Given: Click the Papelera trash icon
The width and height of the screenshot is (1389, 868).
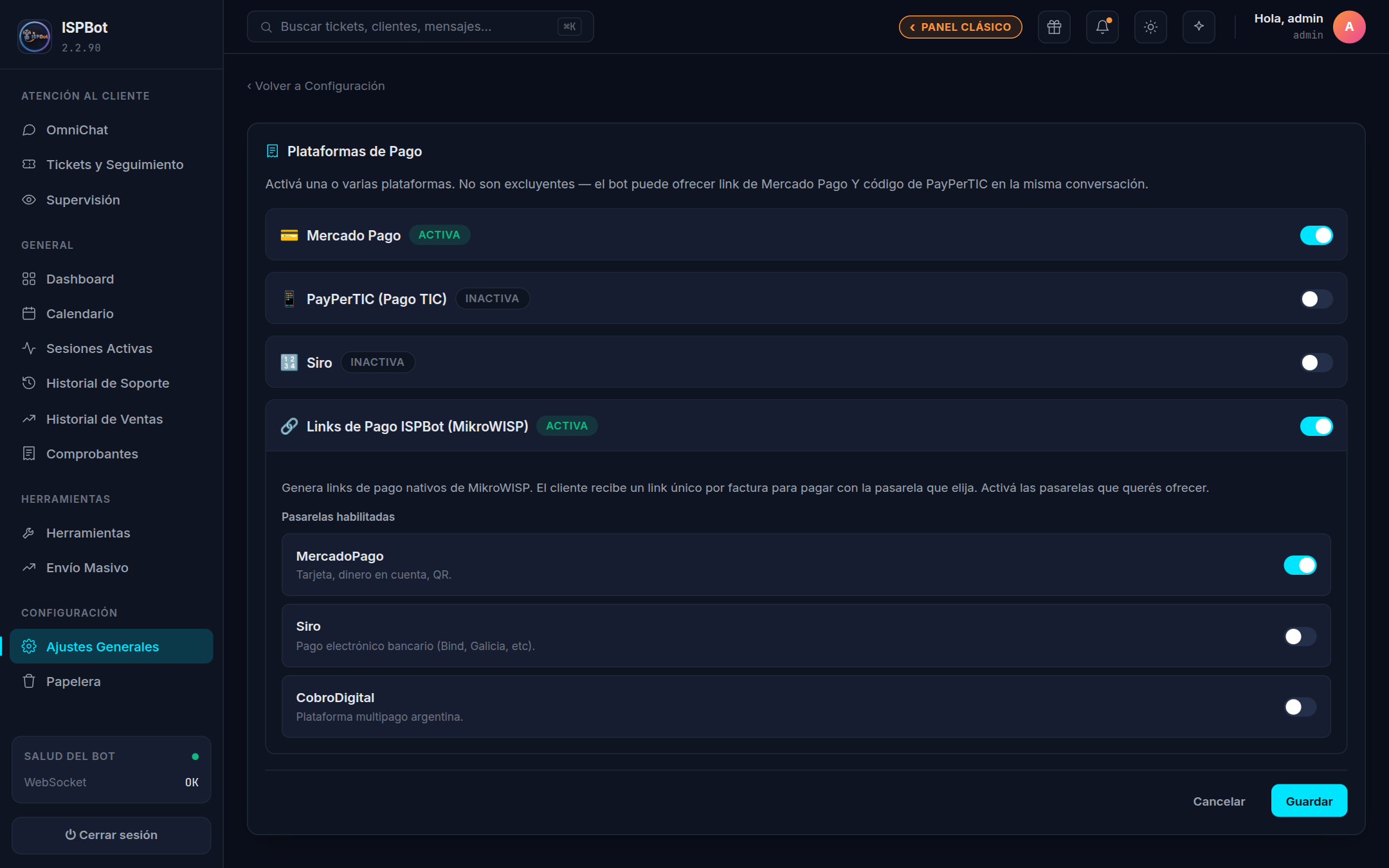Looking at the screenshot, I should click(x=29, y=682).
